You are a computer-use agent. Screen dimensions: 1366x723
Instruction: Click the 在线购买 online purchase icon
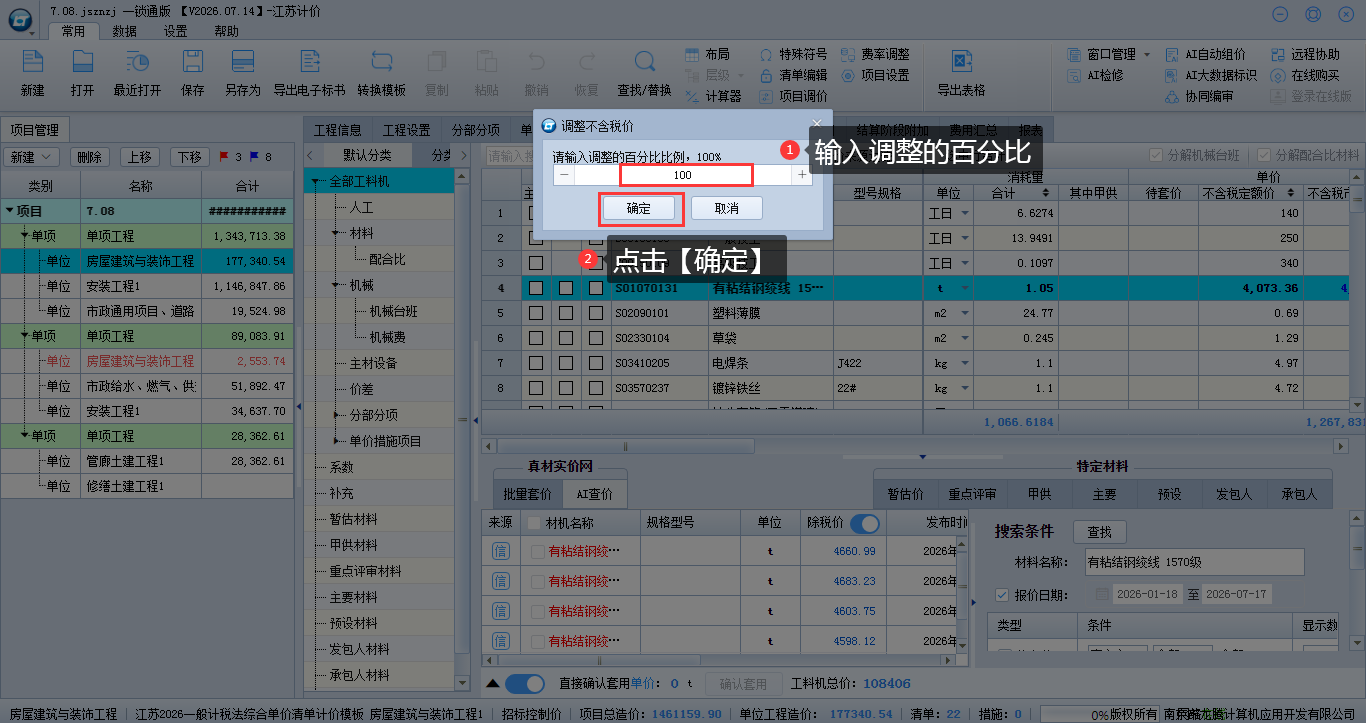[1279, 75]
